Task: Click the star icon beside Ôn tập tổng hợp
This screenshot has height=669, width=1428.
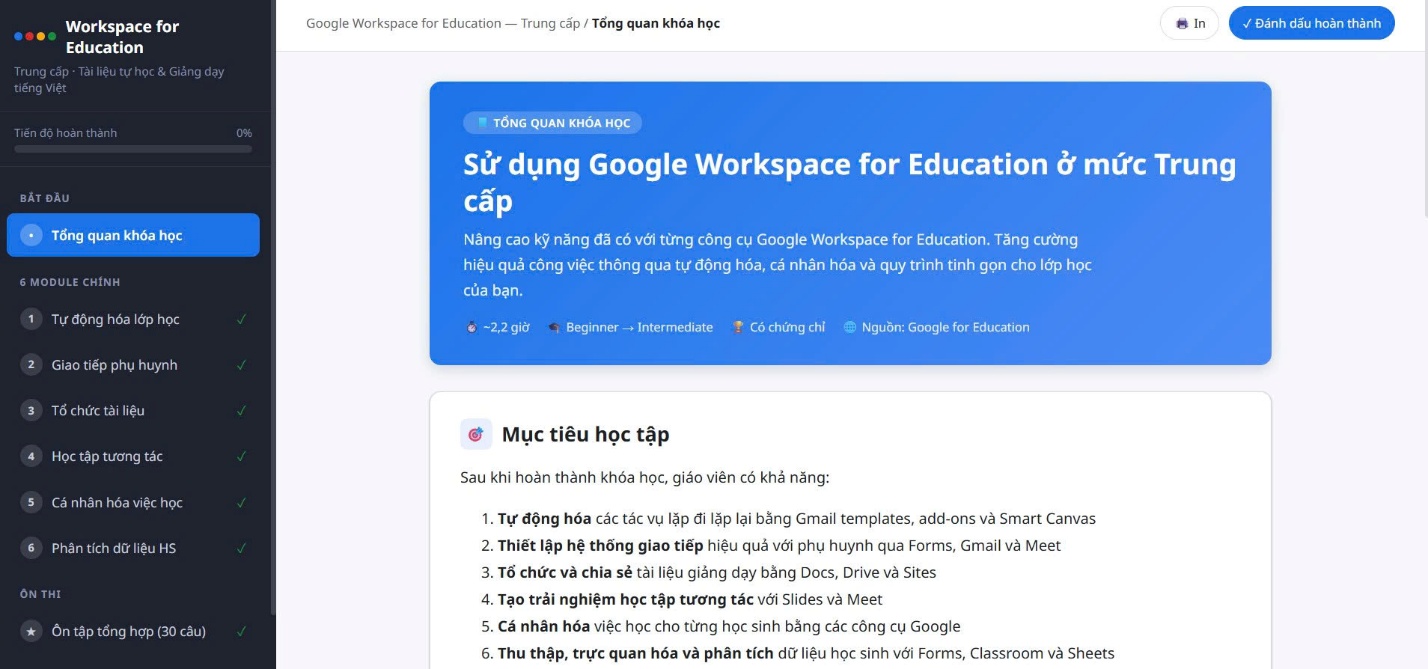Action: (31, 631)
